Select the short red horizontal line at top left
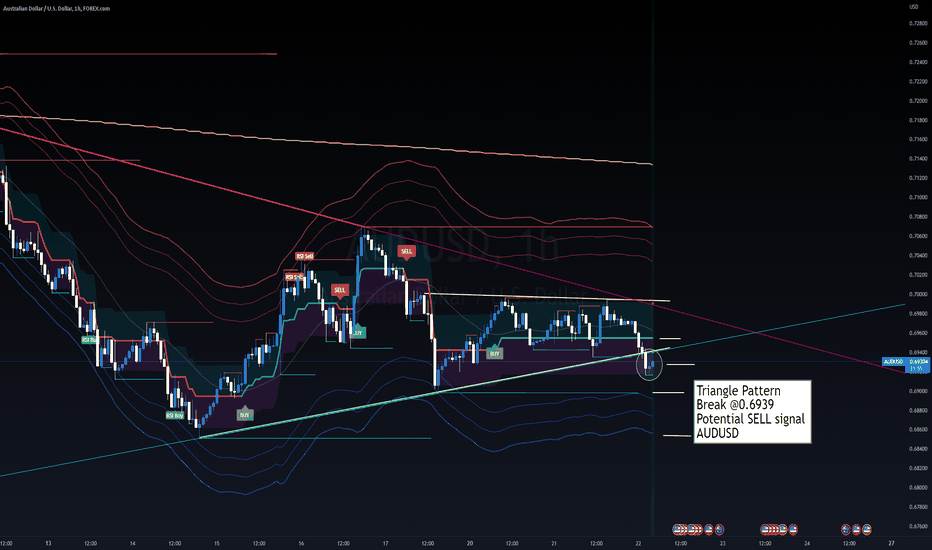The width and height of the screenshot is (932, 550). click(138, 54)
